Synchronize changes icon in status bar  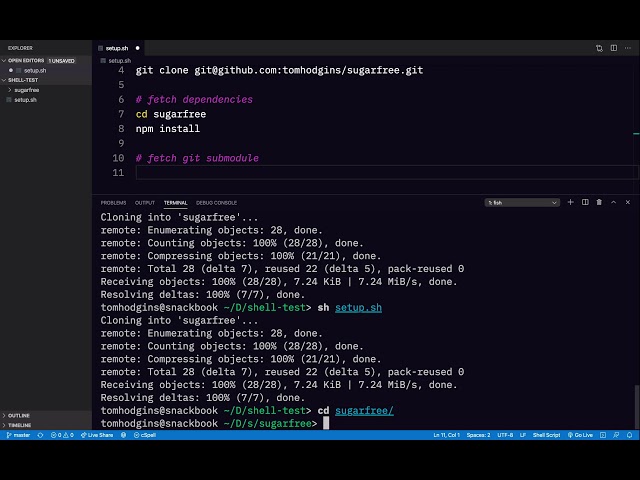(40, 435)
